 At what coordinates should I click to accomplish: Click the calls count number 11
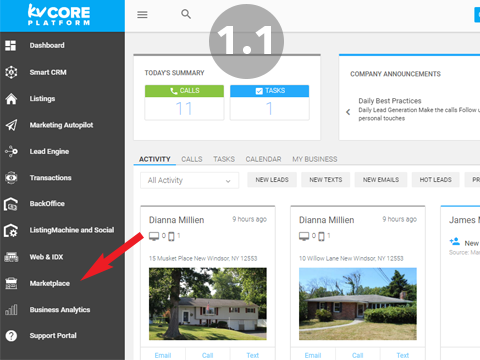click(x=184, y=109)
